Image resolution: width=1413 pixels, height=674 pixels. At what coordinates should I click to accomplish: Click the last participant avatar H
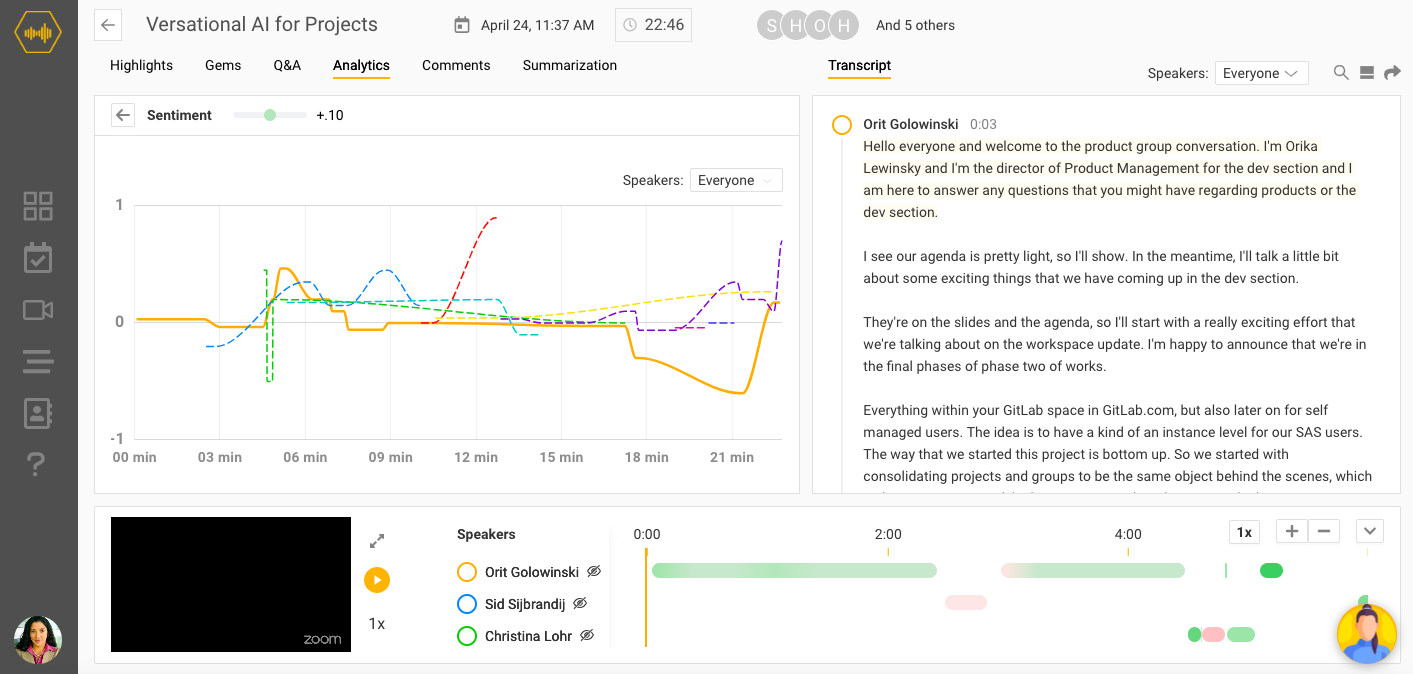(845, 26)
